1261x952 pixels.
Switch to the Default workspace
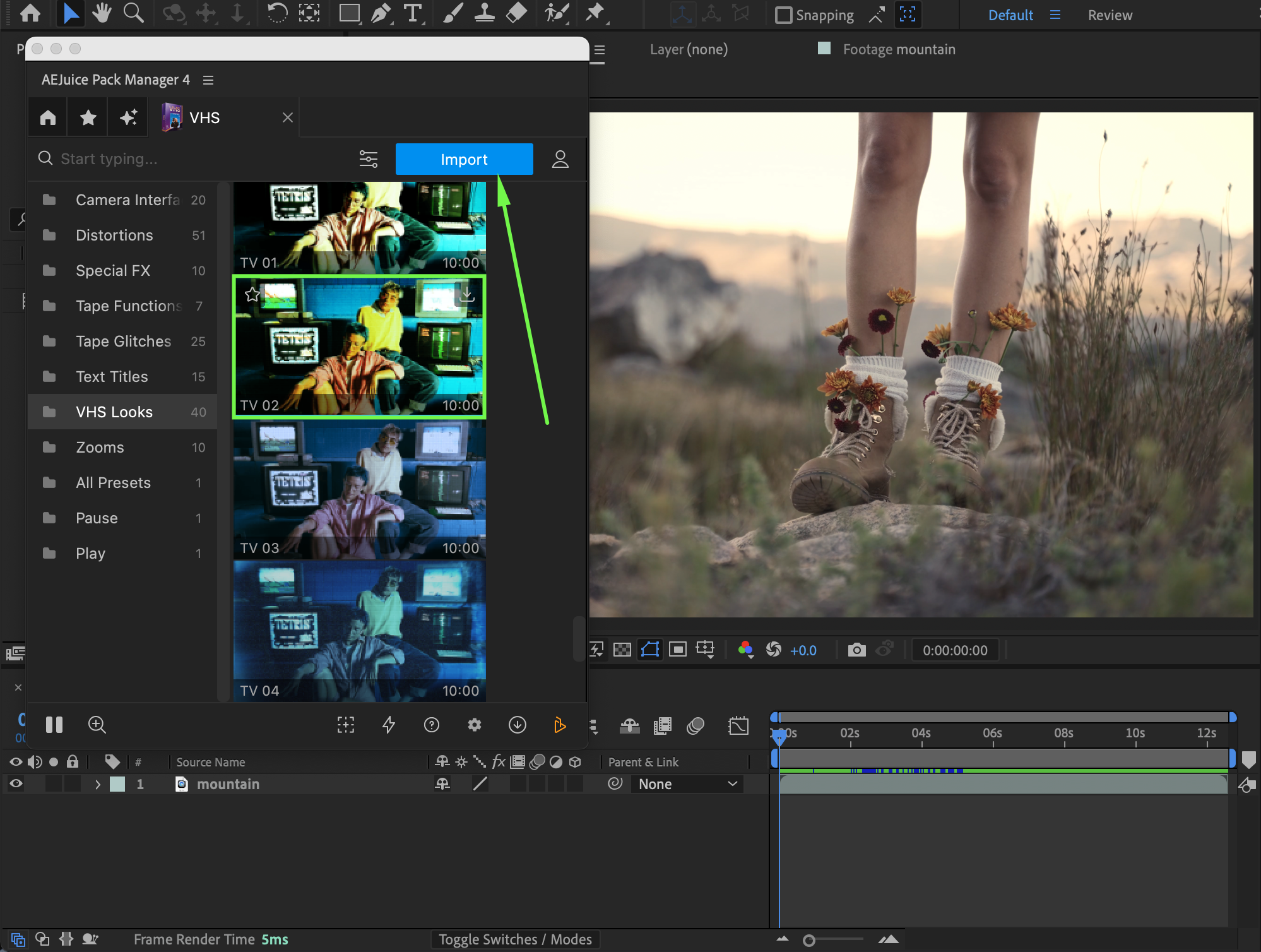(1010, 15)
